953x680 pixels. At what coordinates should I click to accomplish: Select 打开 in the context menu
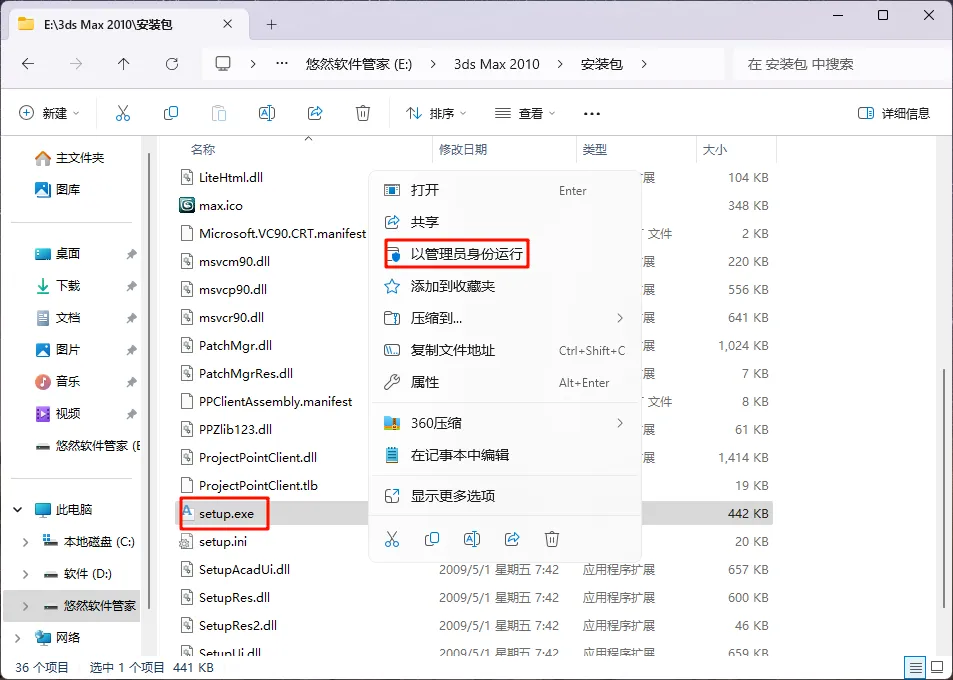click(506, 190)
